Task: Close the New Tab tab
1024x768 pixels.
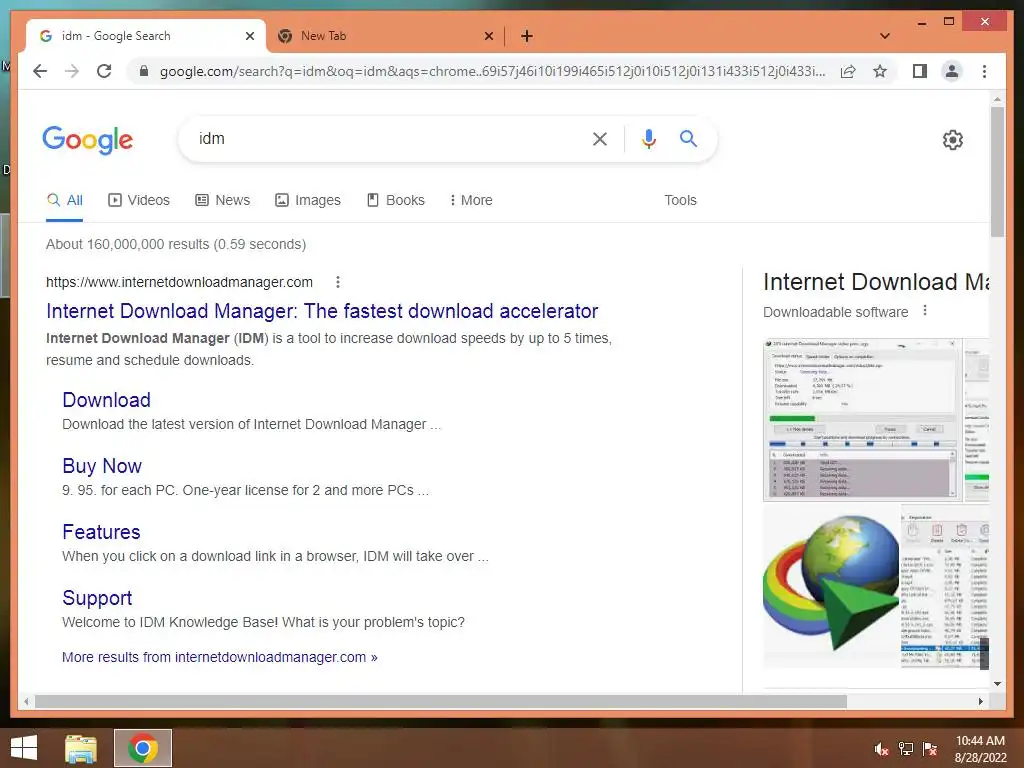Action: [488, 36]
